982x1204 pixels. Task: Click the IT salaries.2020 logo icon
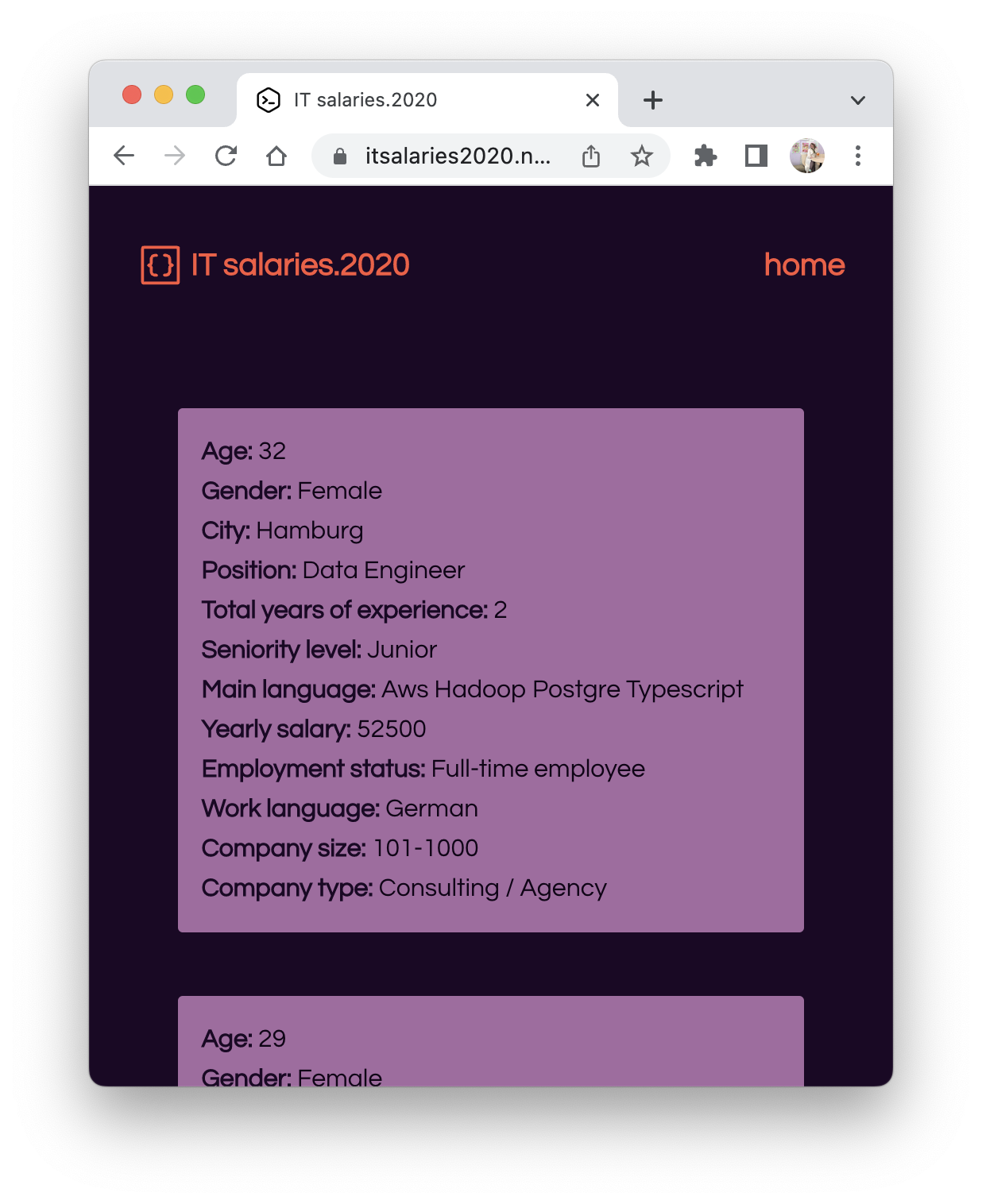point(160,265)
